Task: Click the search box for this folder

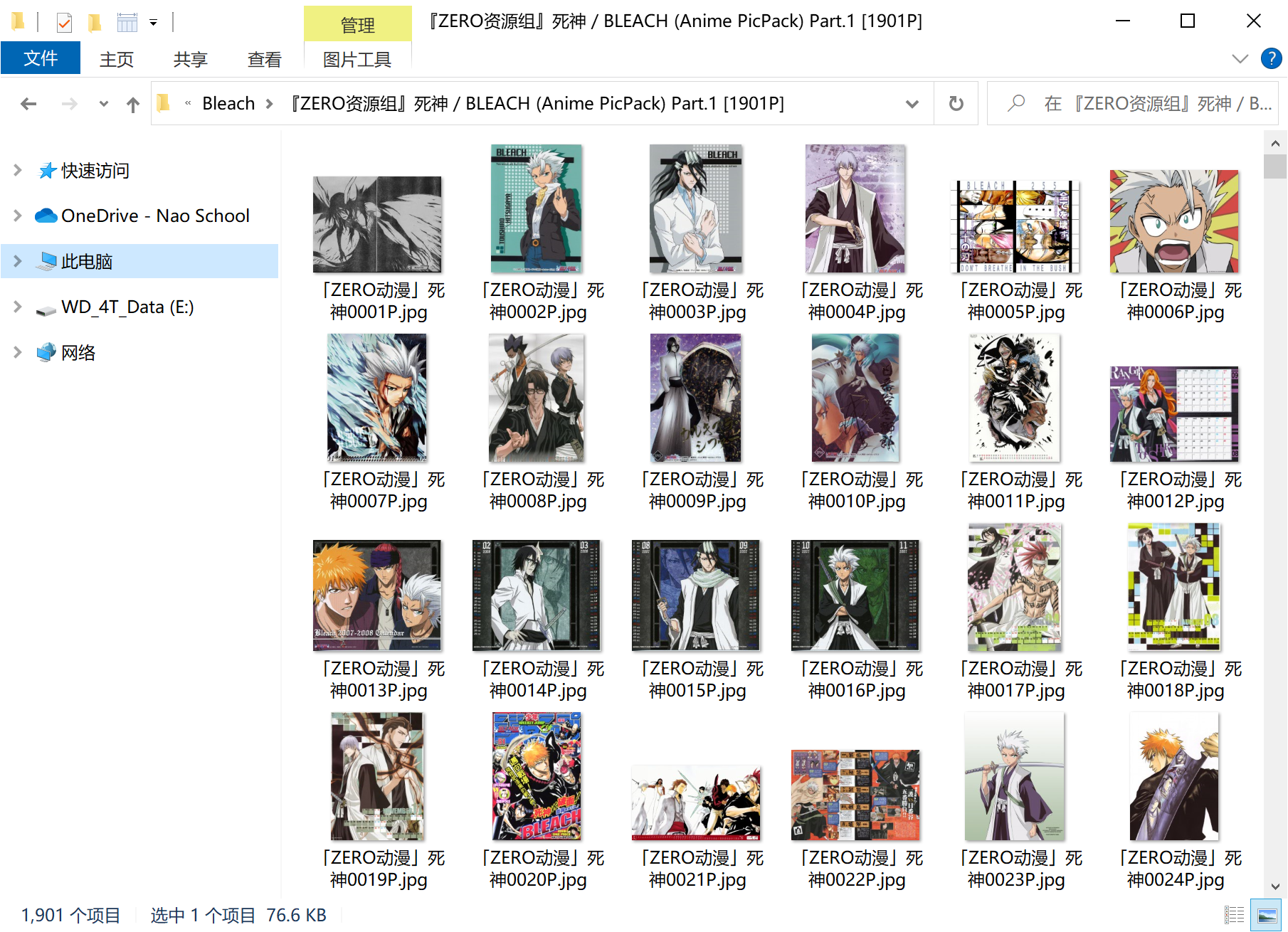Action: (x=1133, y=104)
